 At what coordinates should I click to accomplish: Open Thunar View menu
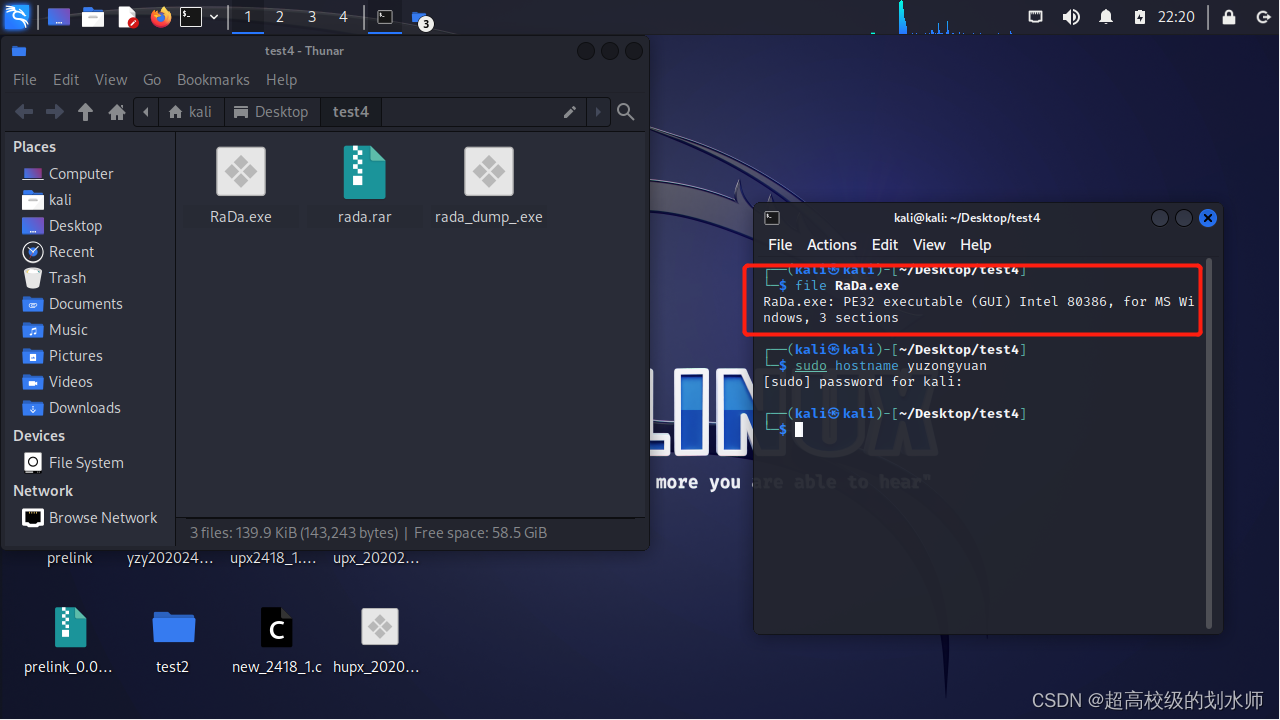(x=111, y=80)
